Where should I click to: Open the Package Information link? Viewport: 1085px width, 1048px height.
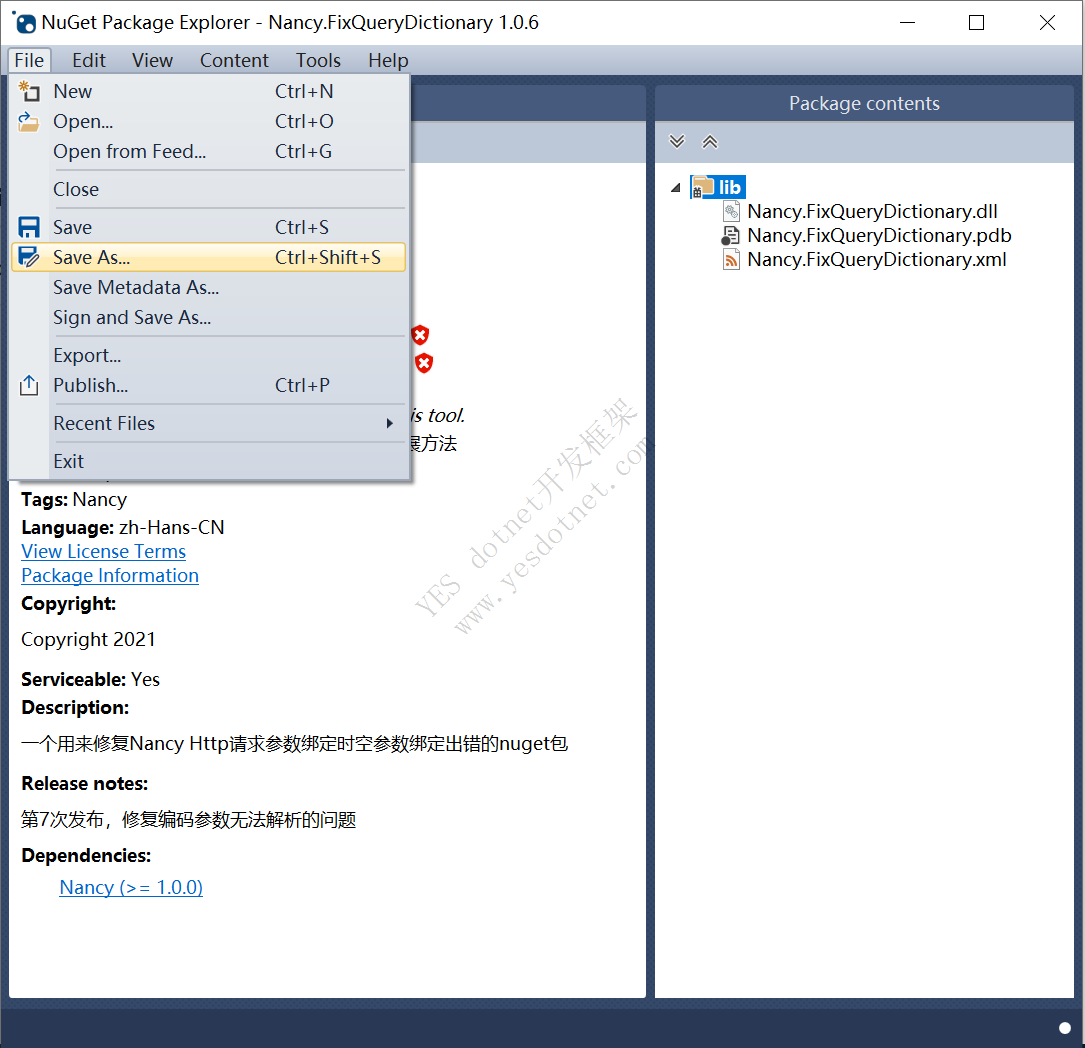click(110, 576)
